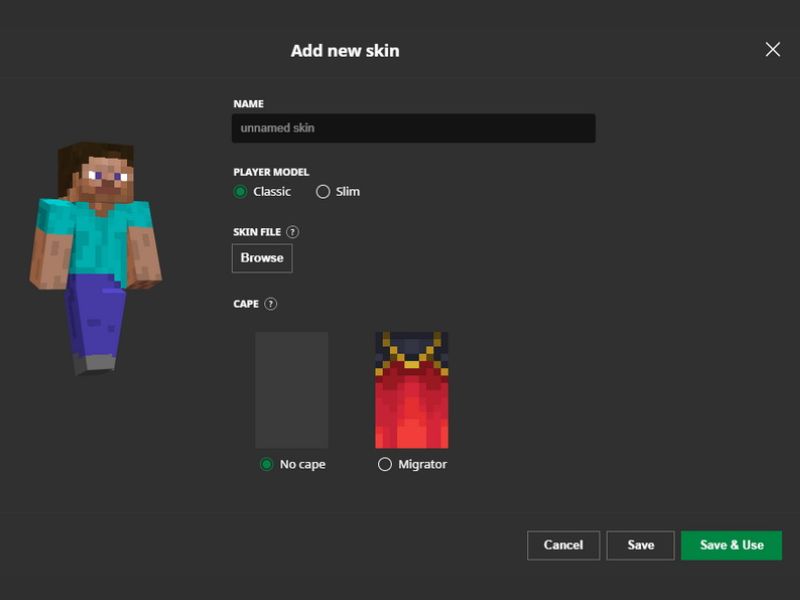Click the SKIN FILE label

click(x=257, y=232)
